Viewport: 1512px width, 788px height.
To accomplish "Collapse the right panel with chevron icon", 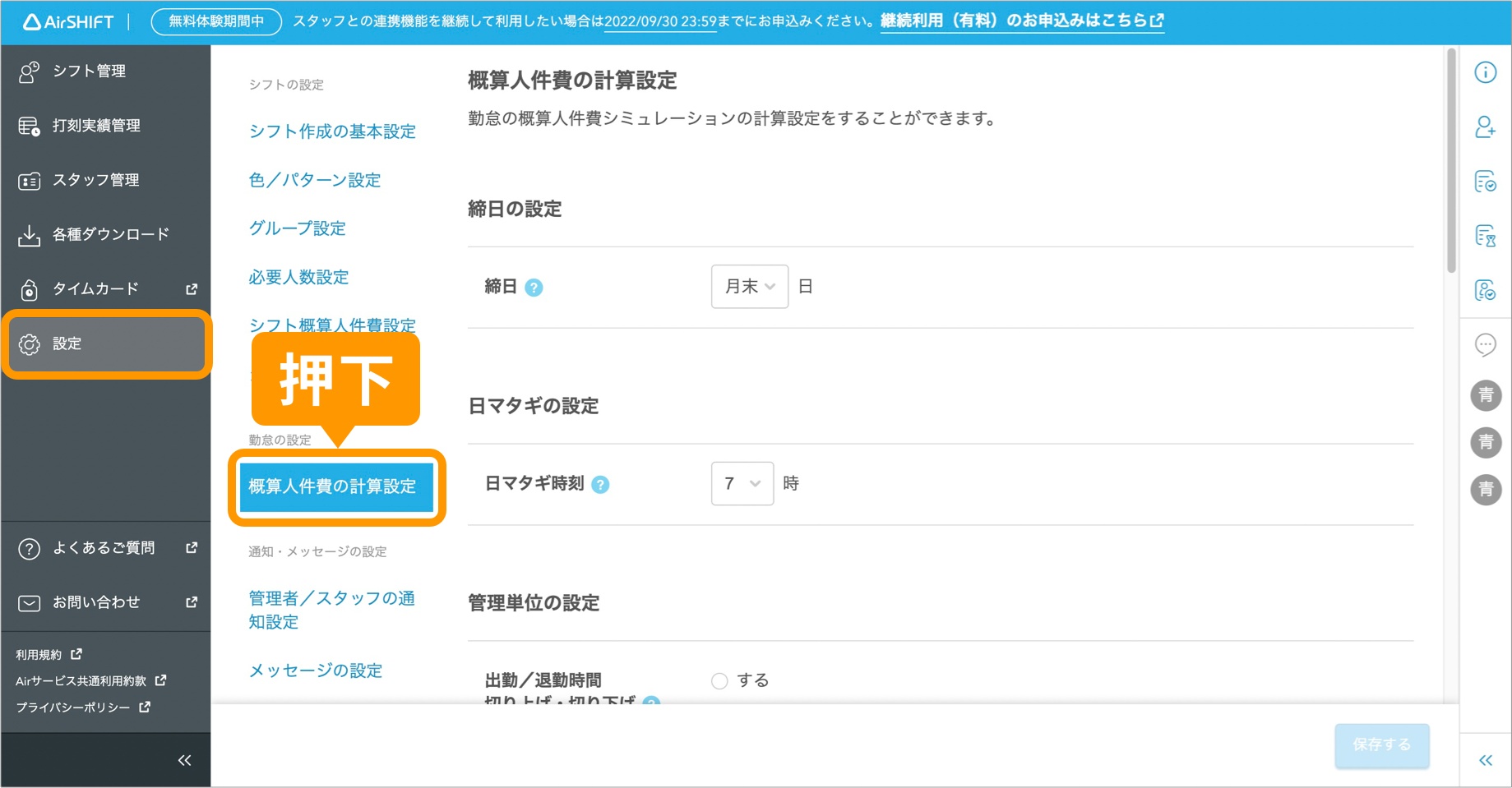I will (x=1485, y=760).
